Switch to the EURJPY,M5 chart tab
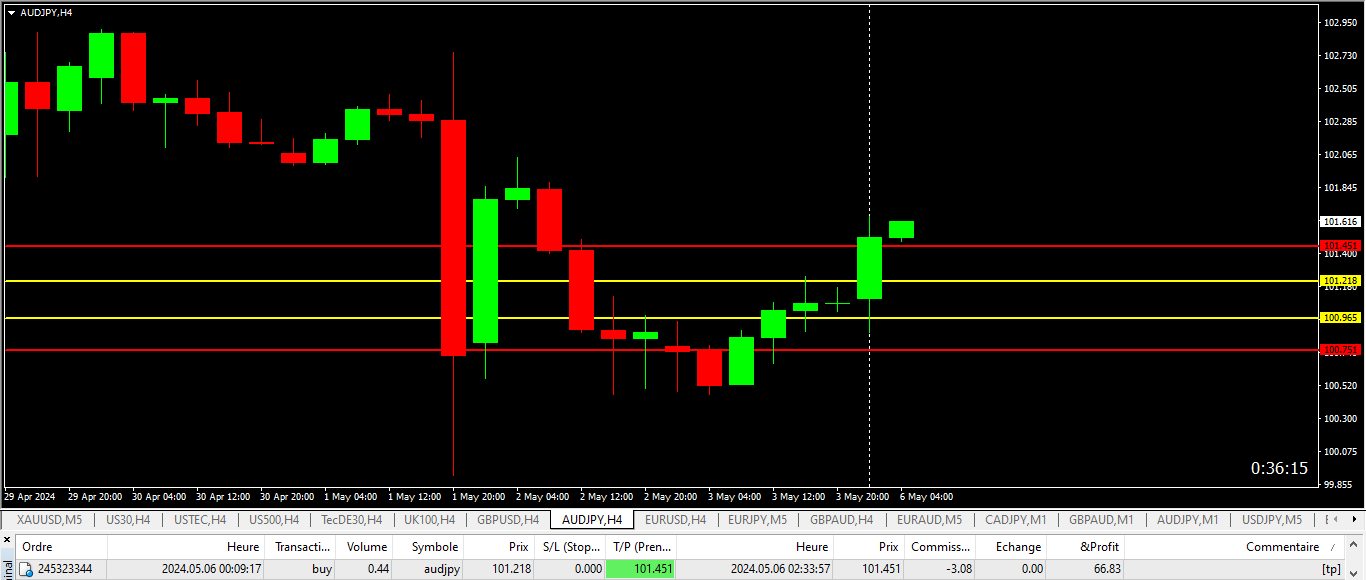The image size is (1366, 580). click(757, 520)
